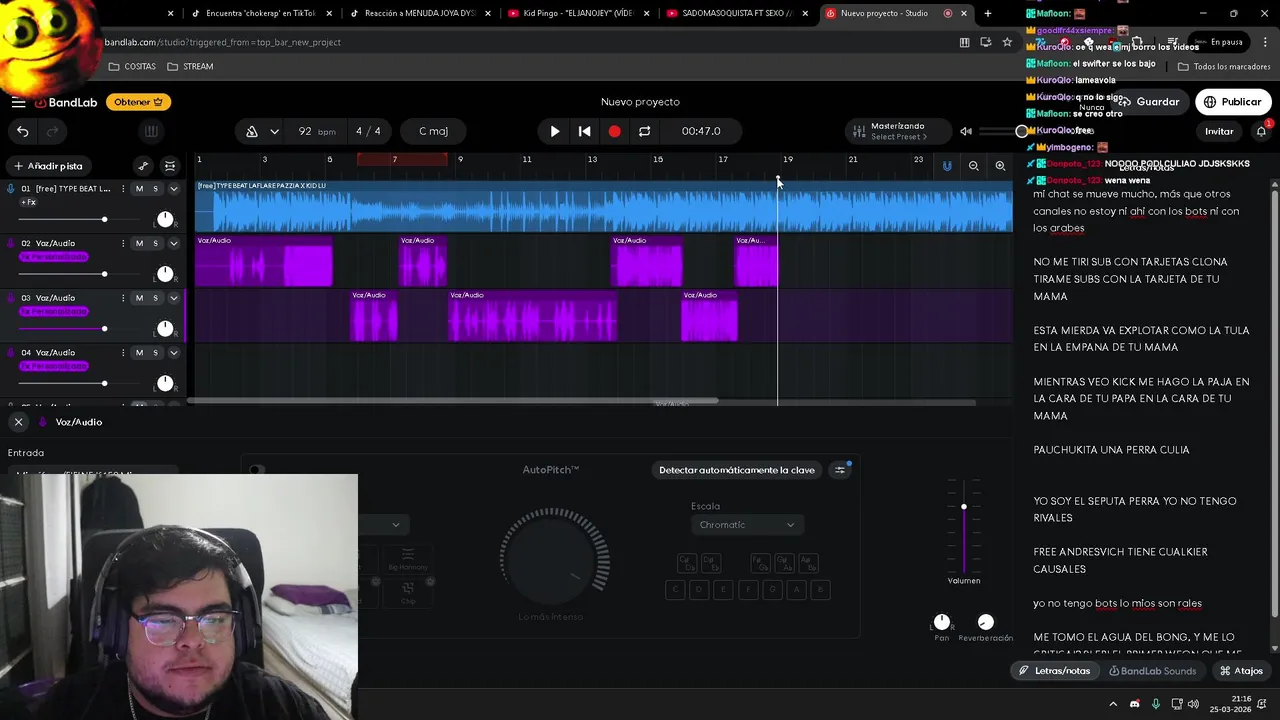
Task: Open the virtual MIDI keyboard icon
Action: [151, 131]
